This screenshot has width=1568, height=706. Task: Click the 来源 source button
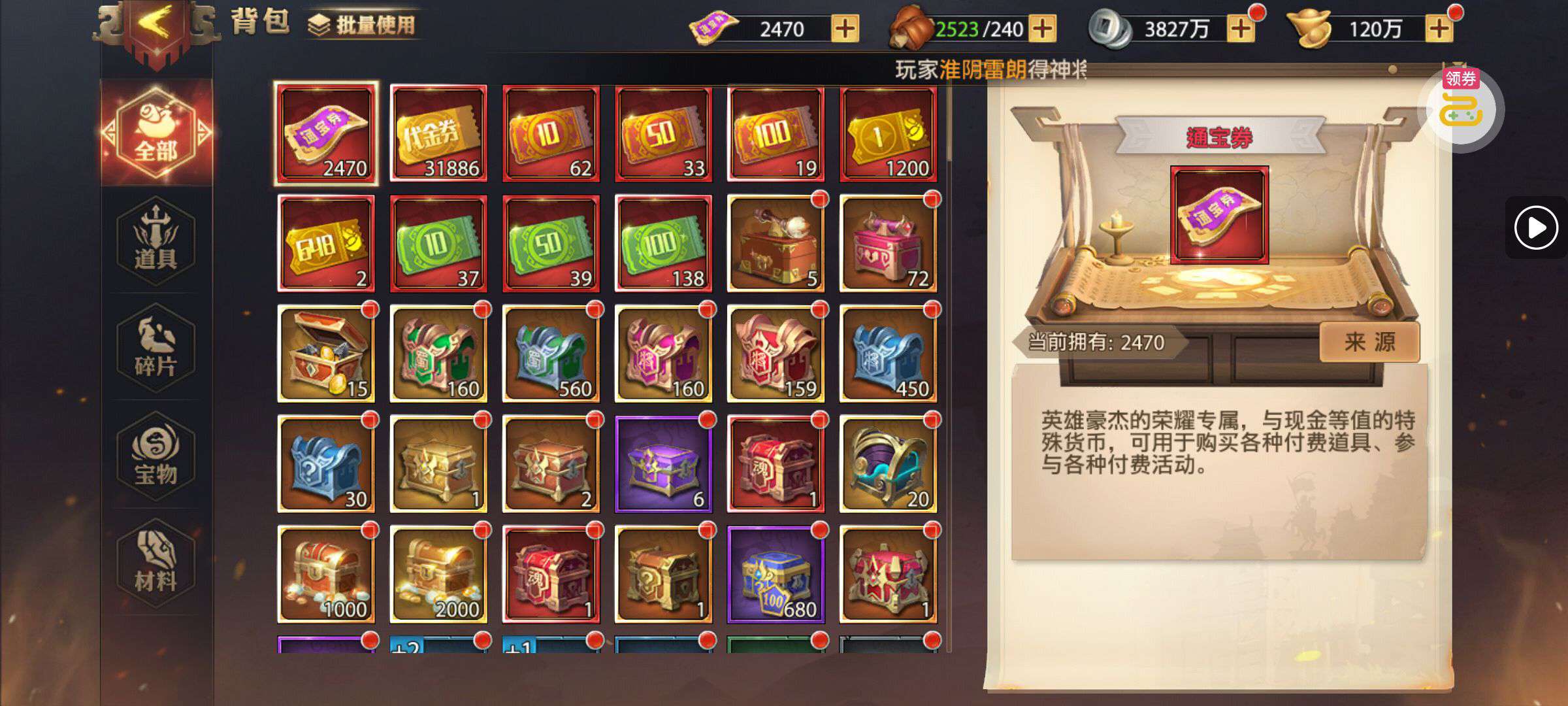[x=1369, y=342]
